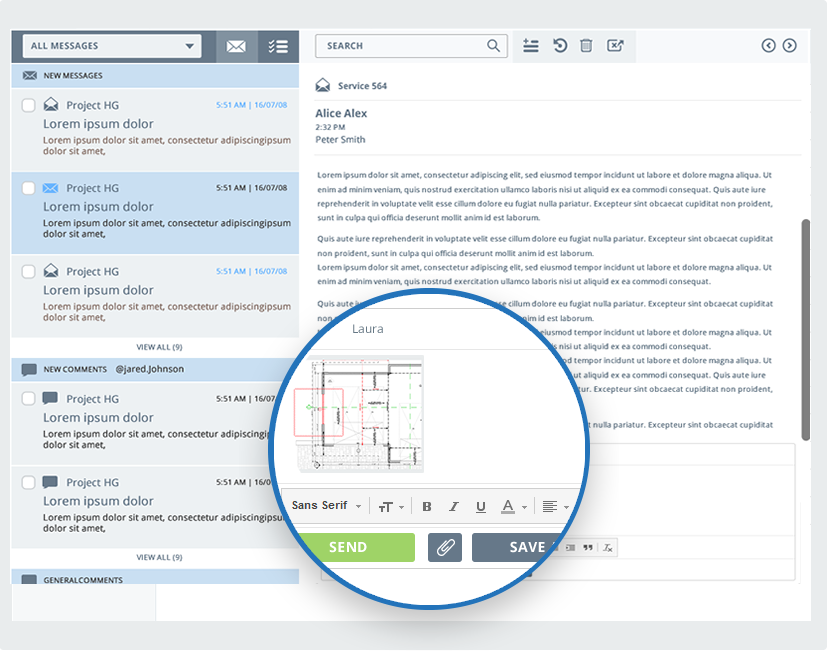
Task: Check the first Project HG message checkbox
Action: tap(28, 105)
